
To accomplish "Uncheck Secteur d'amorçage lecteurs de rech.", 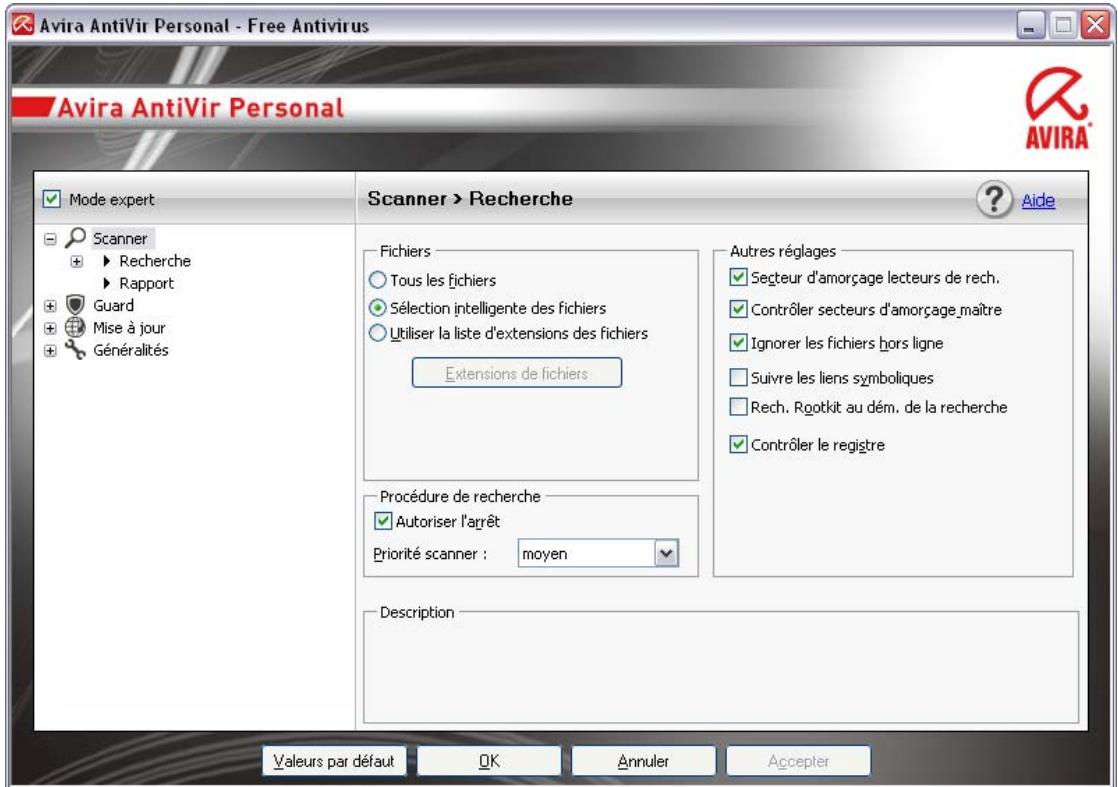I will [x=739, y=277].
